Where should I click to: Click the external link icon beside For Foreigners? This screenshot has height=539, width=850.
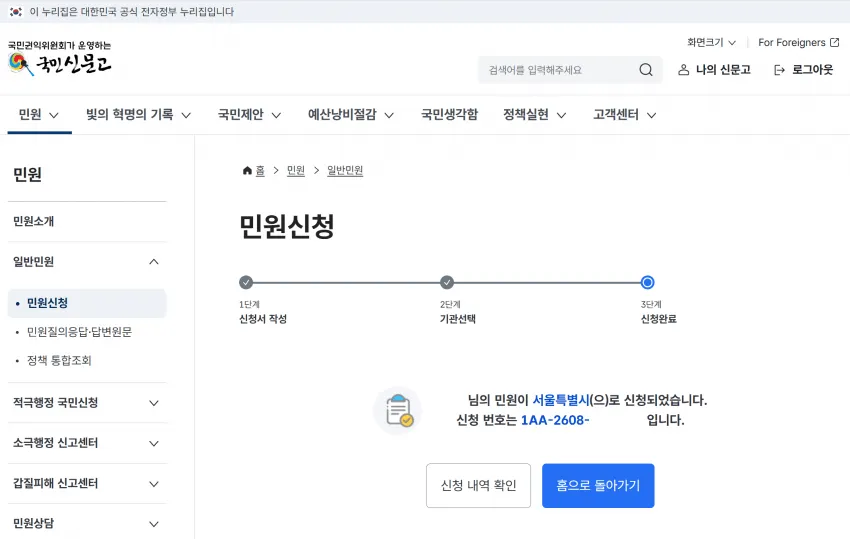pos(835,42)
